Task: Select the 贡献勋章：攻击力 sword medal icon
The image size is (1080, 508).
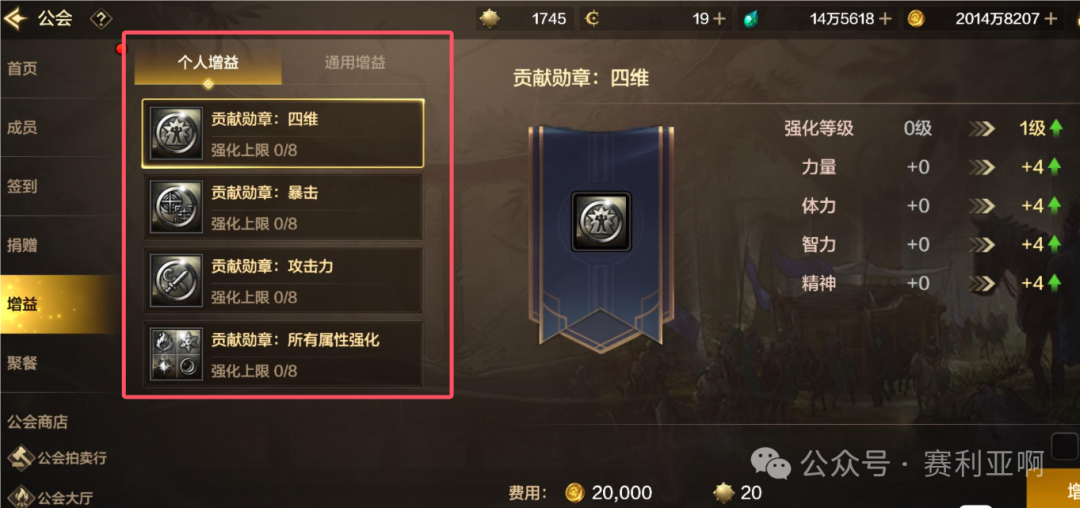Action: [176, 281]
